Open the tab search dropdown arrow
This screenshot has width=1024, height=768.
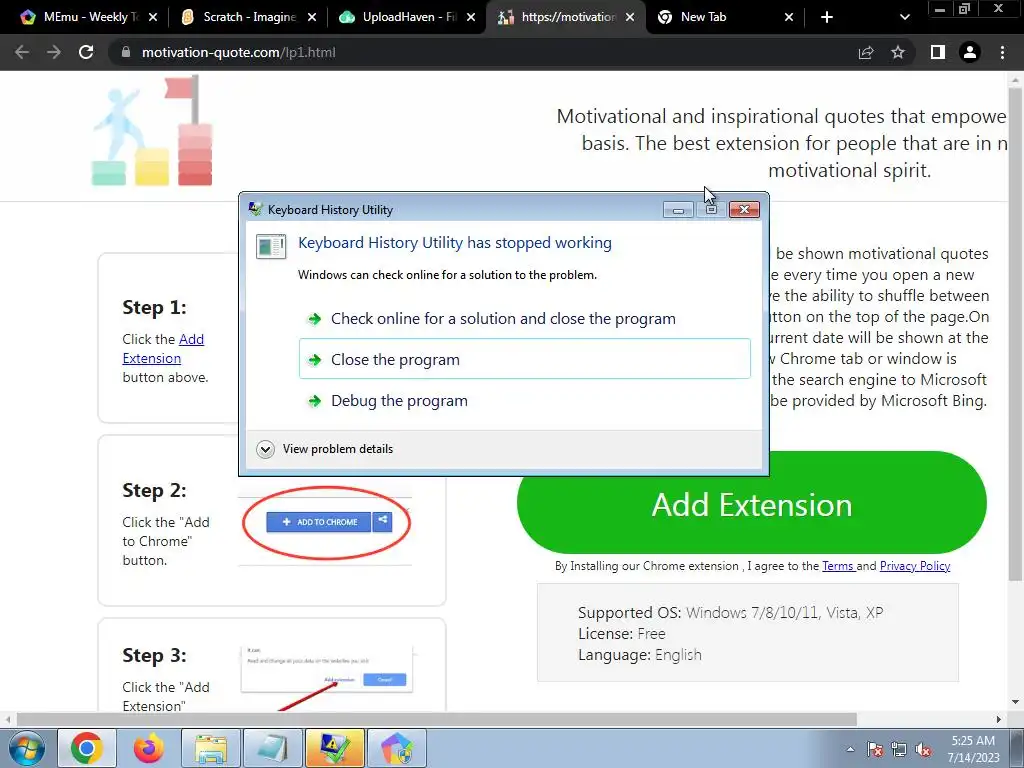pyautogui.click(x=904, y=17)
